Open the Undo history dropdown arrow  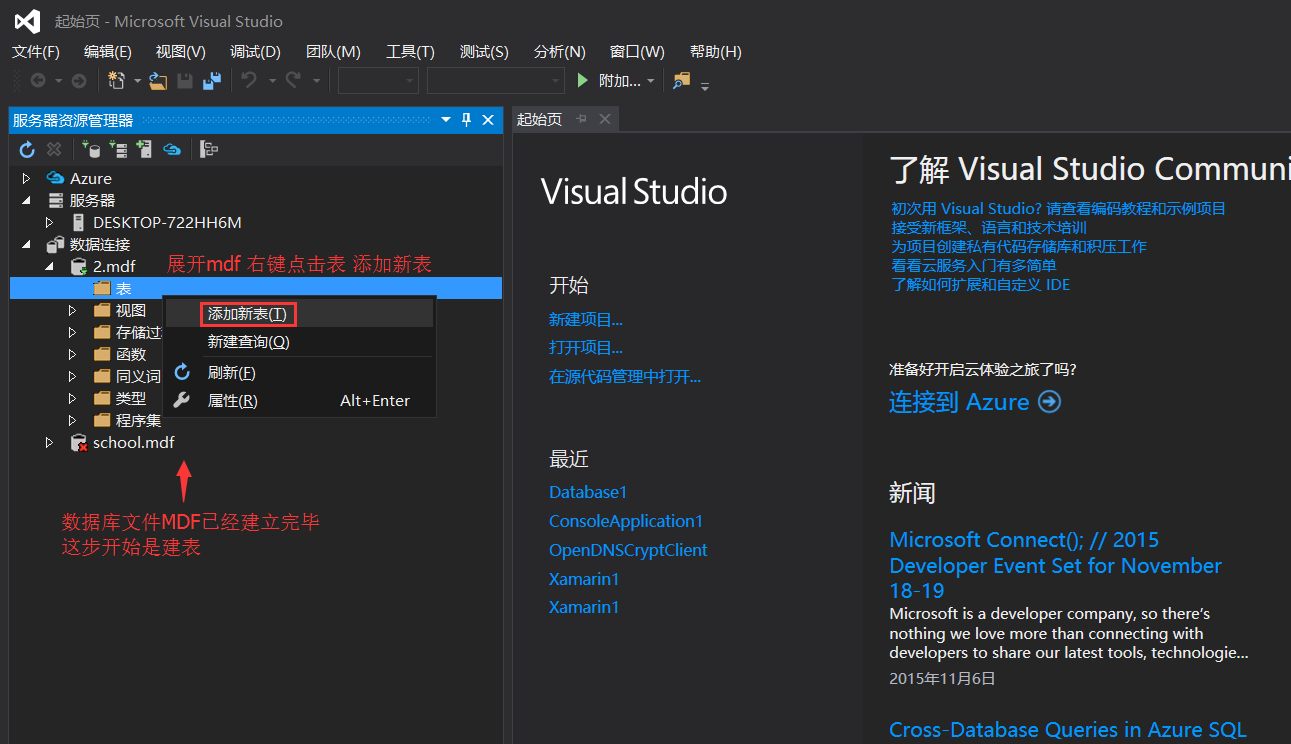tap(271, 81)
